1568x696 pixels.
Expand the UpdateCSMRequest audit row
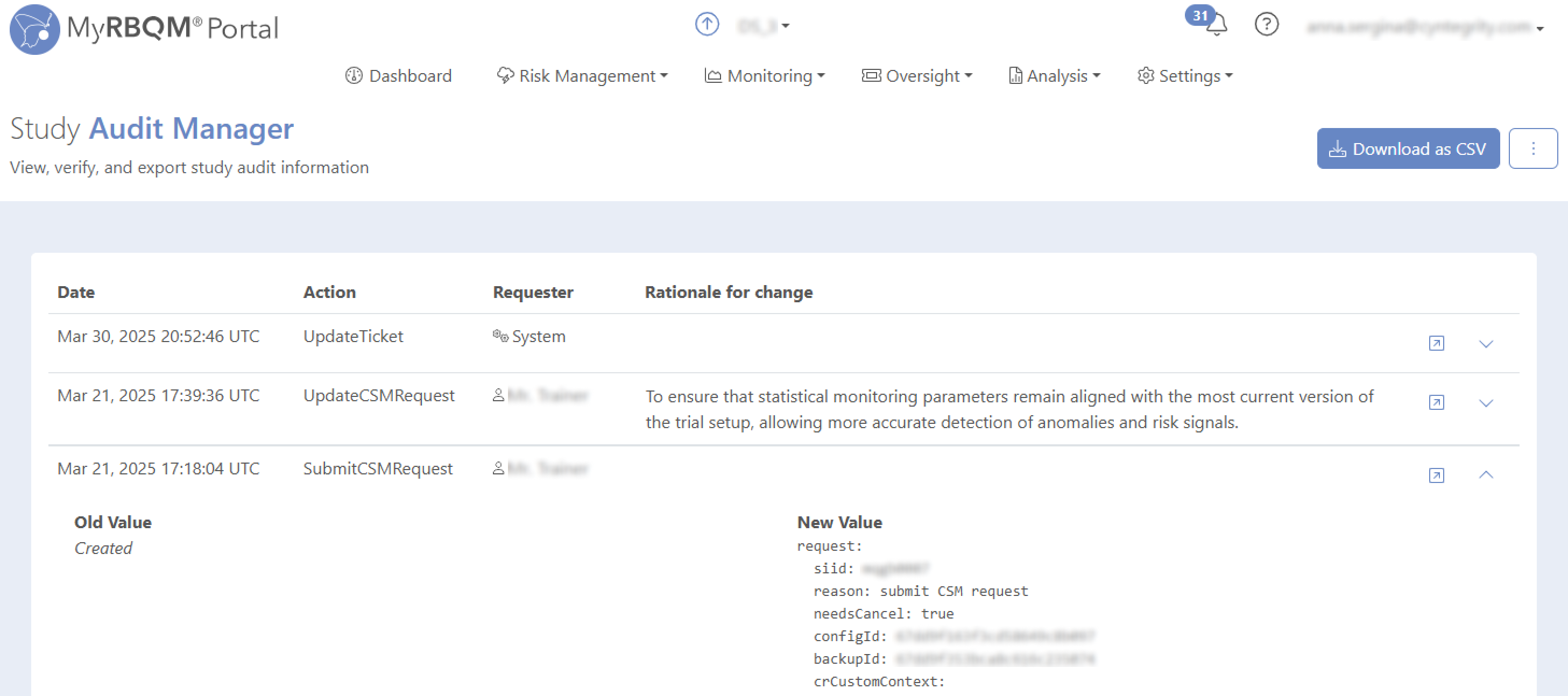[x=1485, y=403]
